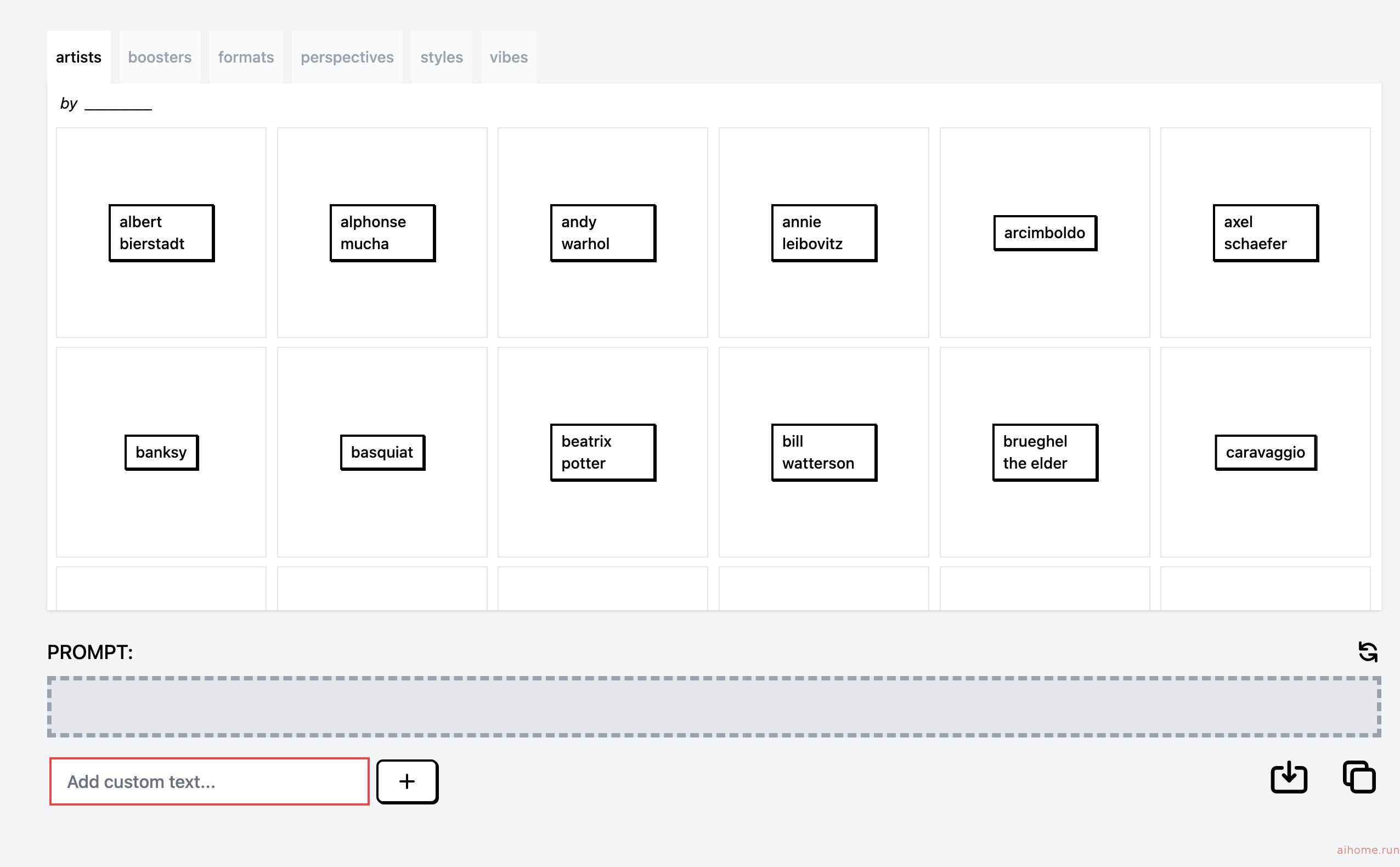Click the reset/refresh prompt icon
This screenshot has height=867, width=1400.
coord(1368,652)
